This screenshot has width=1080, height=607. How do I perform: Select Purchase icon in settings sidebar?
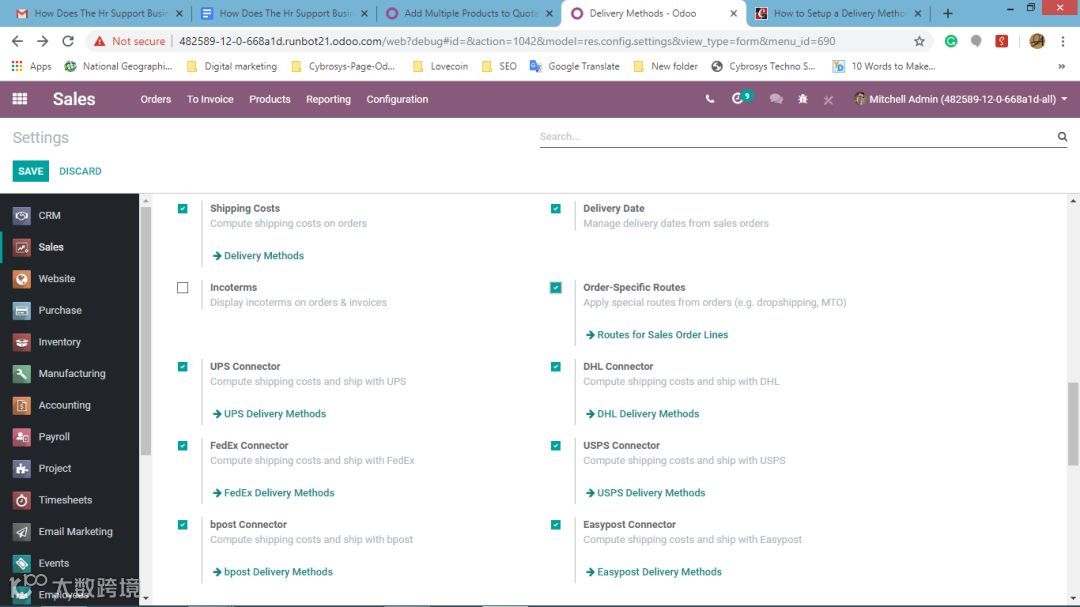[x=21, y=311]
